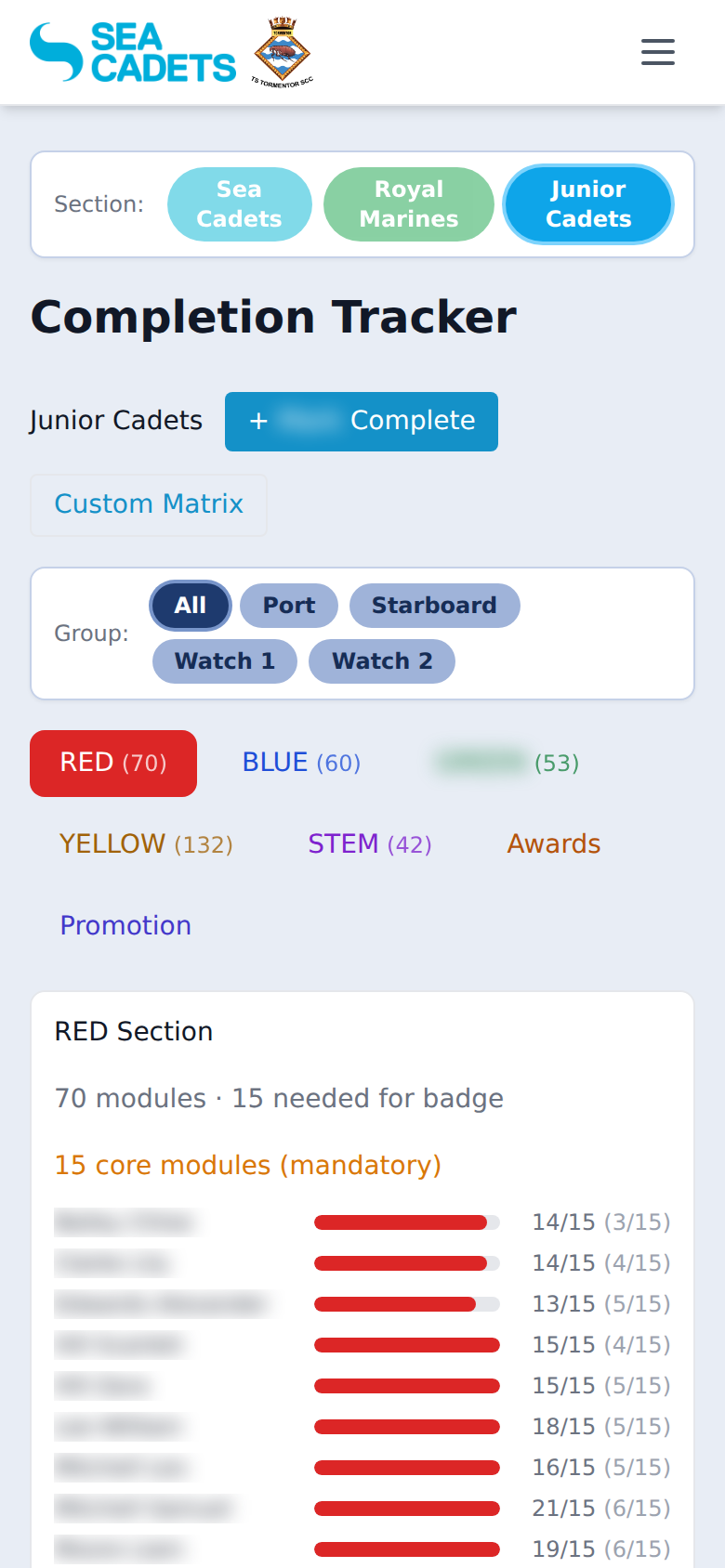Select the Sea Cadets section pill
Viewport: 725px width, 1568px height.
[x=239, y=203]
